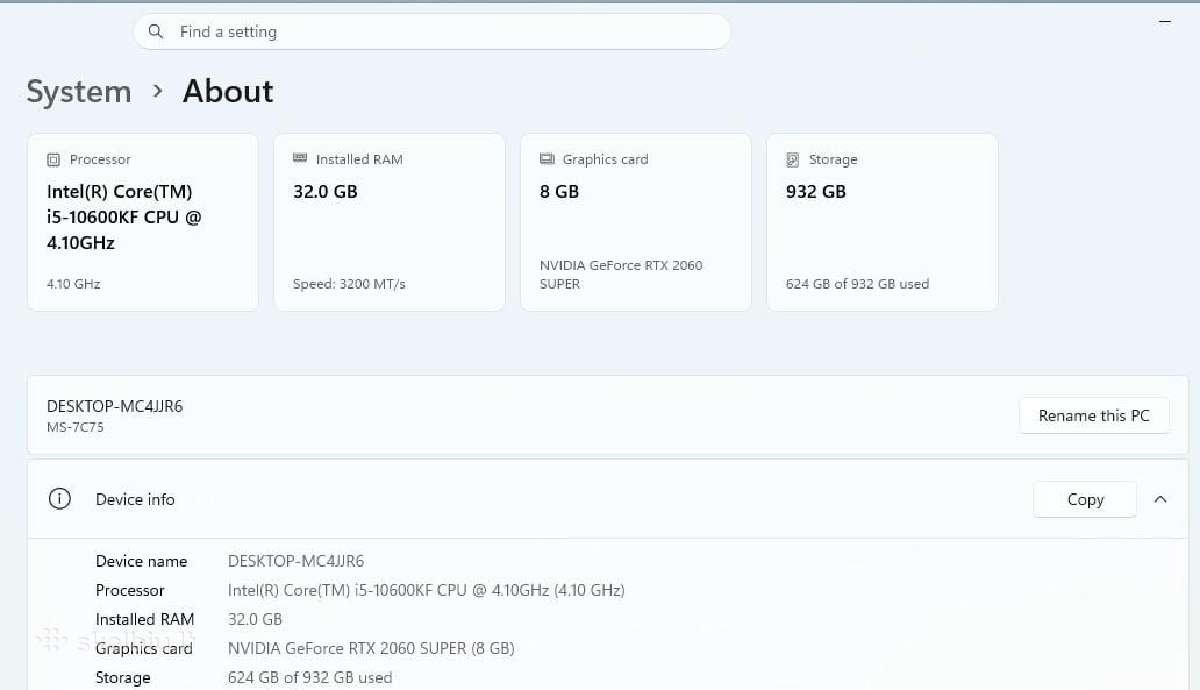The image size is (1200, 690).
Task: Click the 932 GB value in the Storage card
Action: (x=816, y=191)
